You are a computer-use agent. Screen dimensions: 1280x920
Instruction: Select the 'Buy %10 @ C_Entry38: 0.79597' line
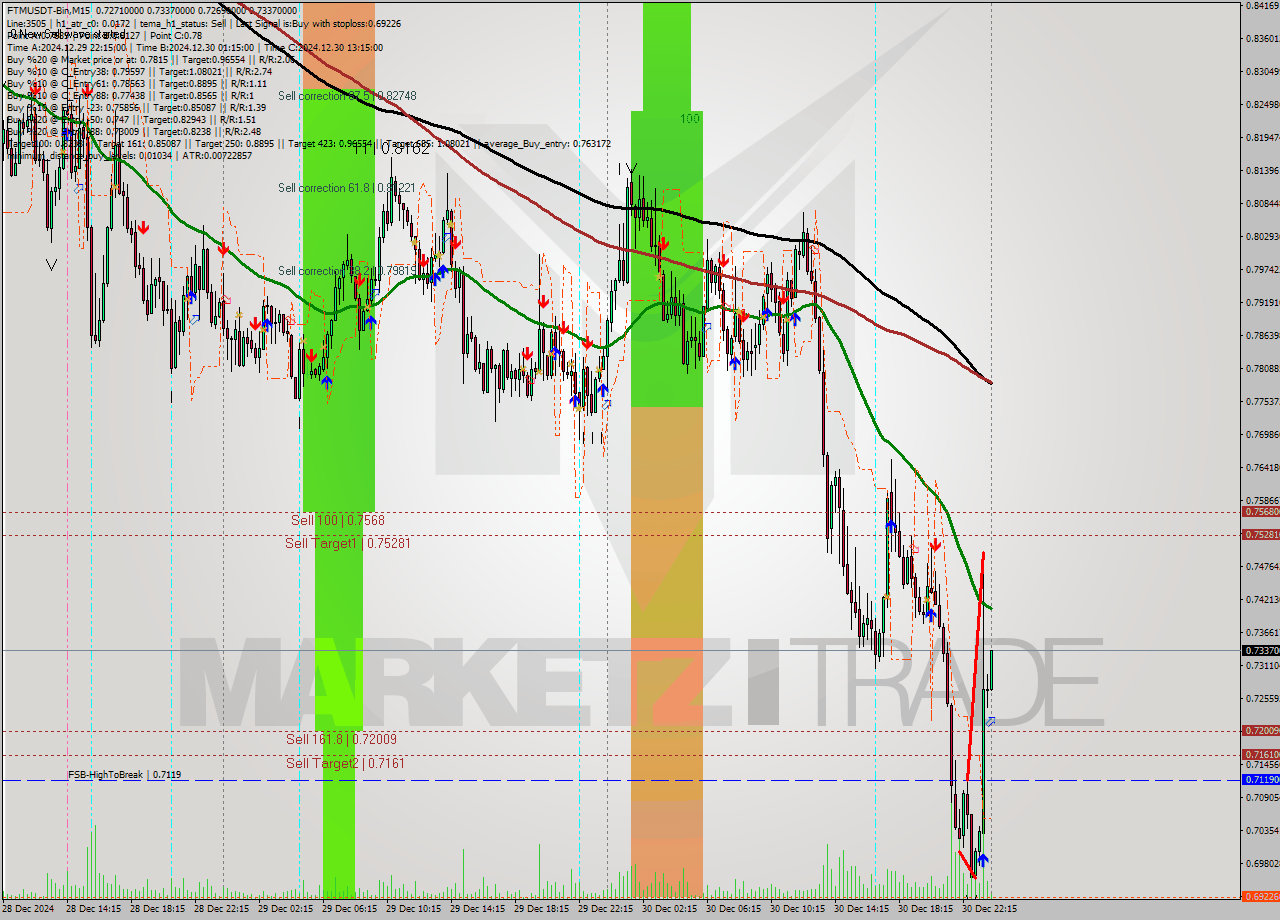click(x=139, y=71)
